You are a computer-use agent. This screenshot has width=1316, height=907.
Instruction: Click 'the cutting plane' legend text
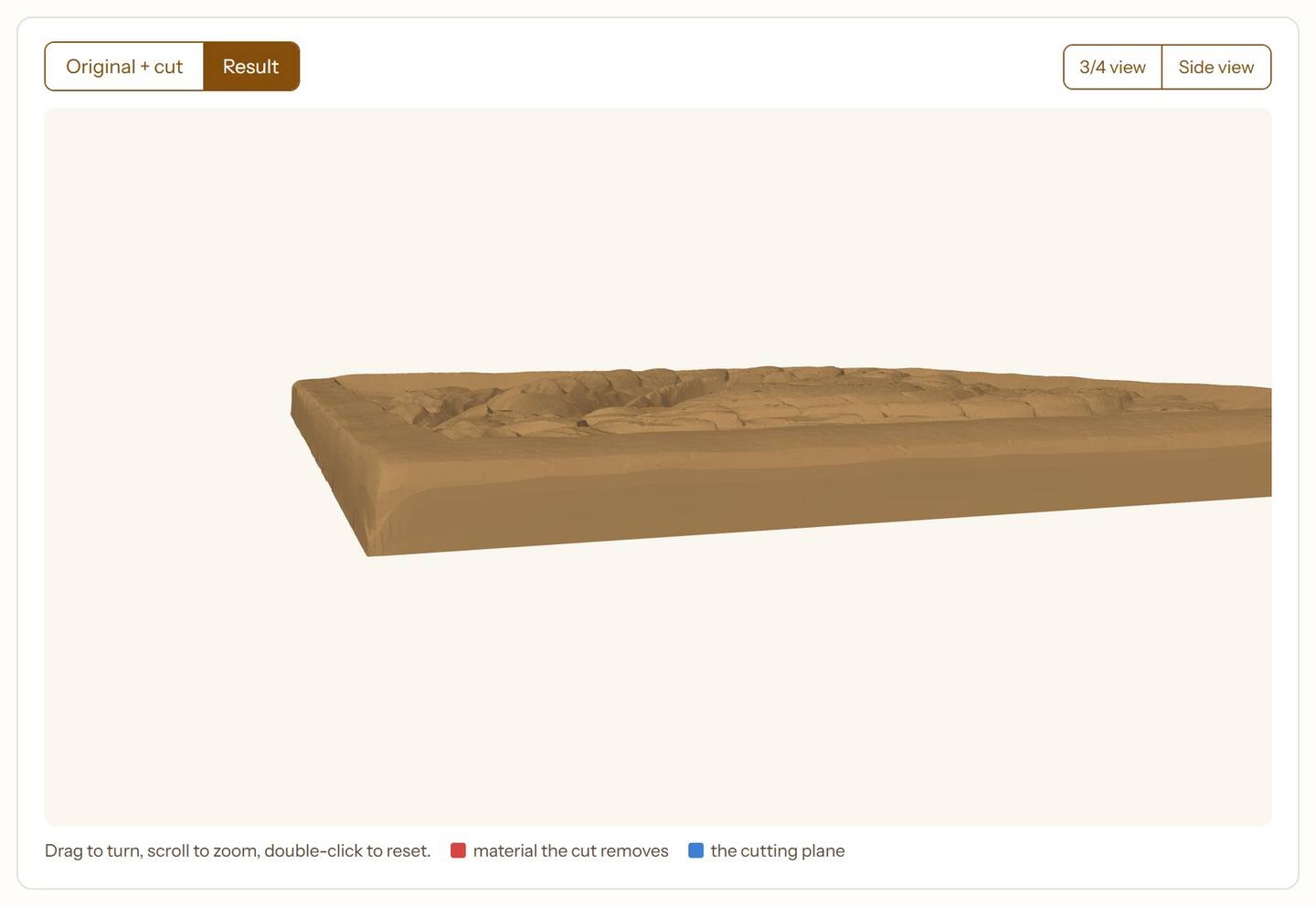click(x=778, y=850)
